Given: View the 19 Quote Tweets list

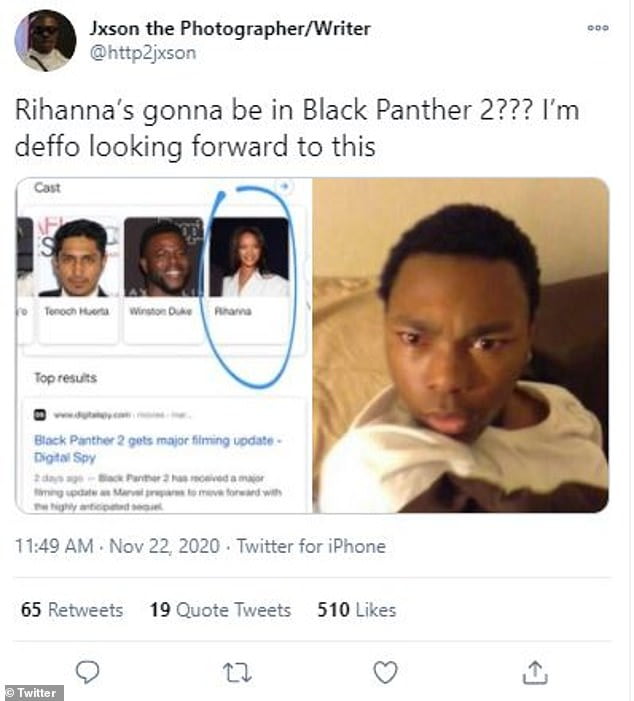Looking at the screenshot, I should click(220, 609).
